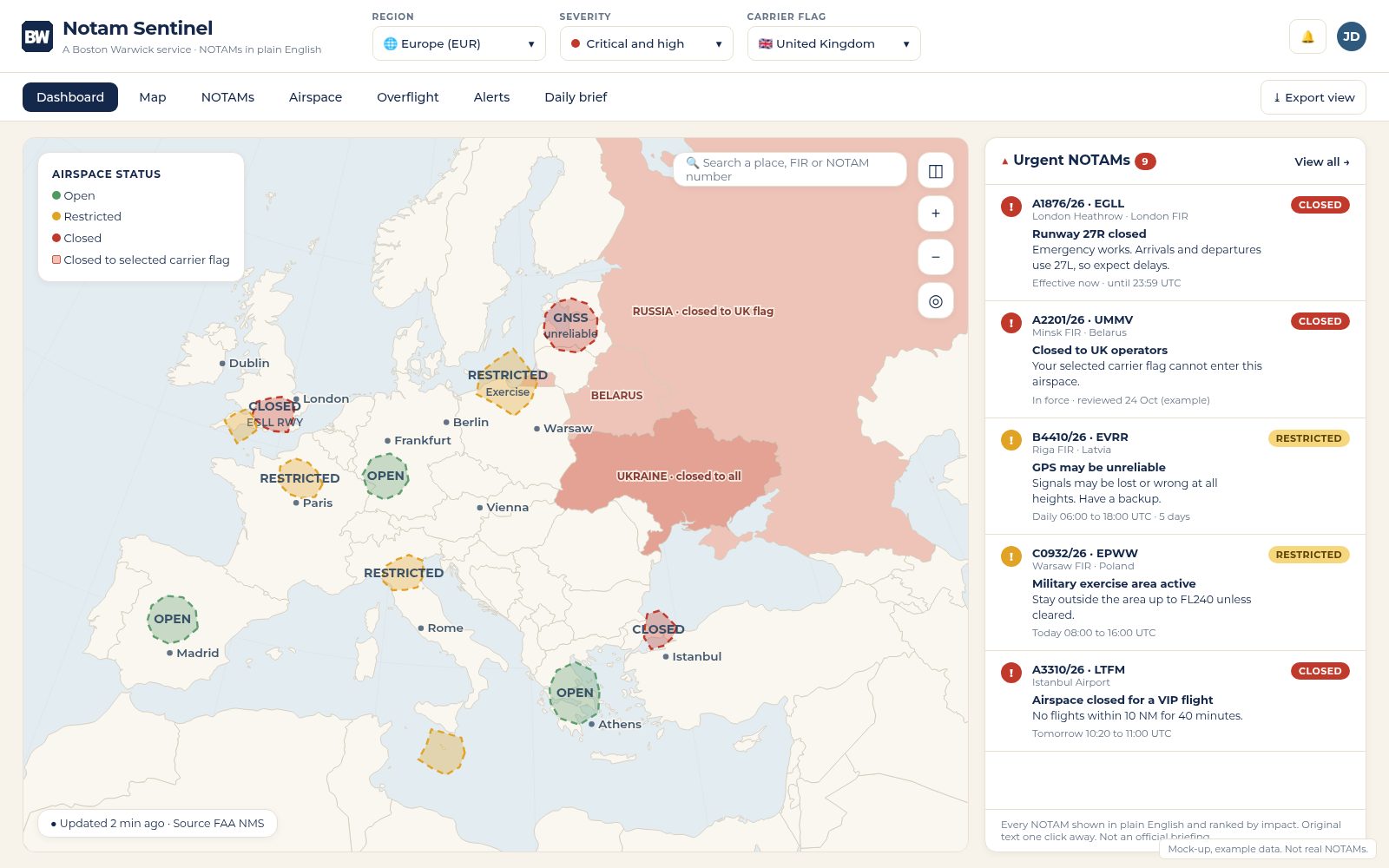This screenshot has height=868, width=1389.
Task: Click the urgent NOTAM count badge 9
Action: tap(1145, 161)
